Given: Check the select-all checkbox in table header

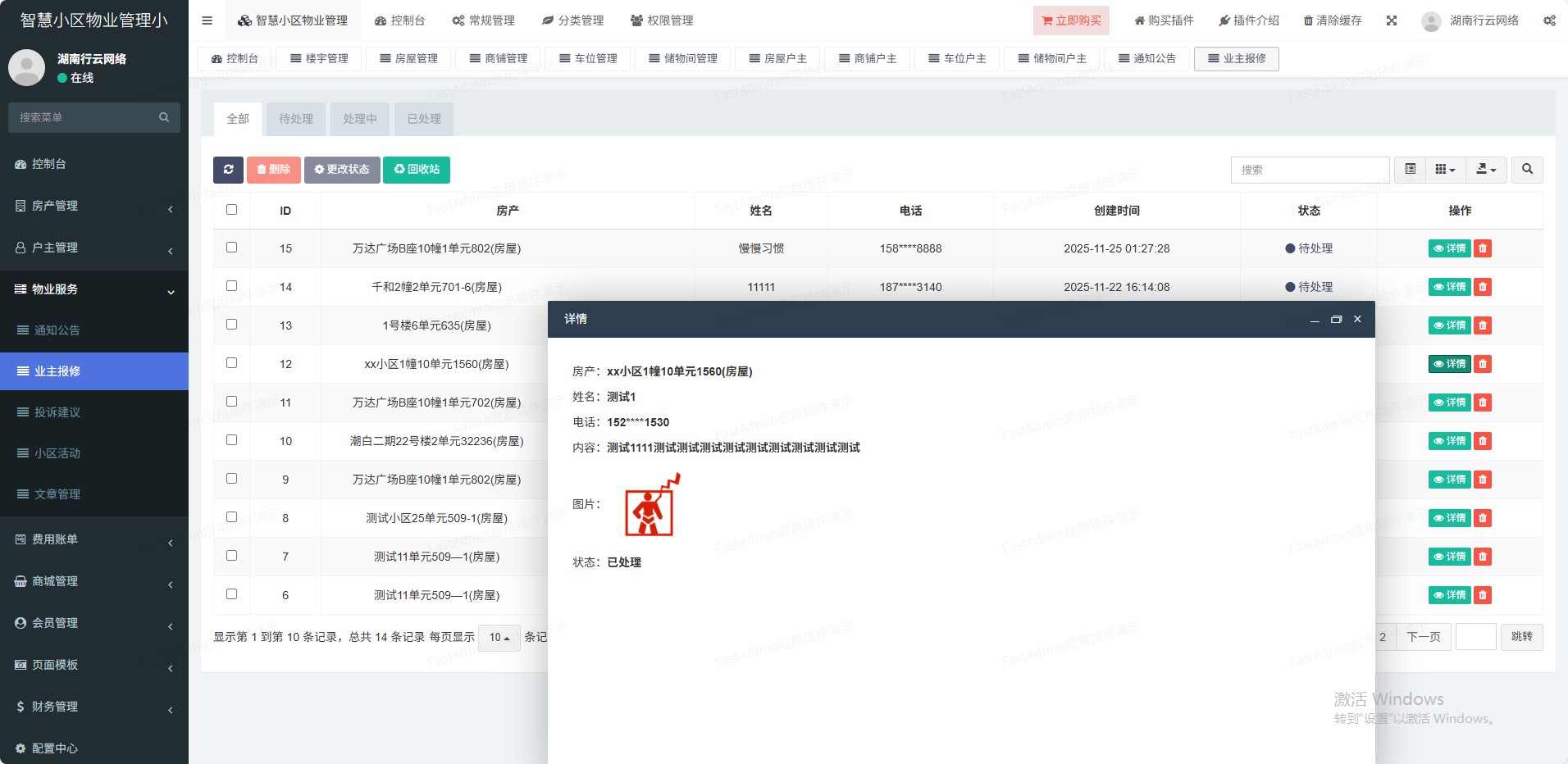Looking at the screenshot, I should 232,210.
